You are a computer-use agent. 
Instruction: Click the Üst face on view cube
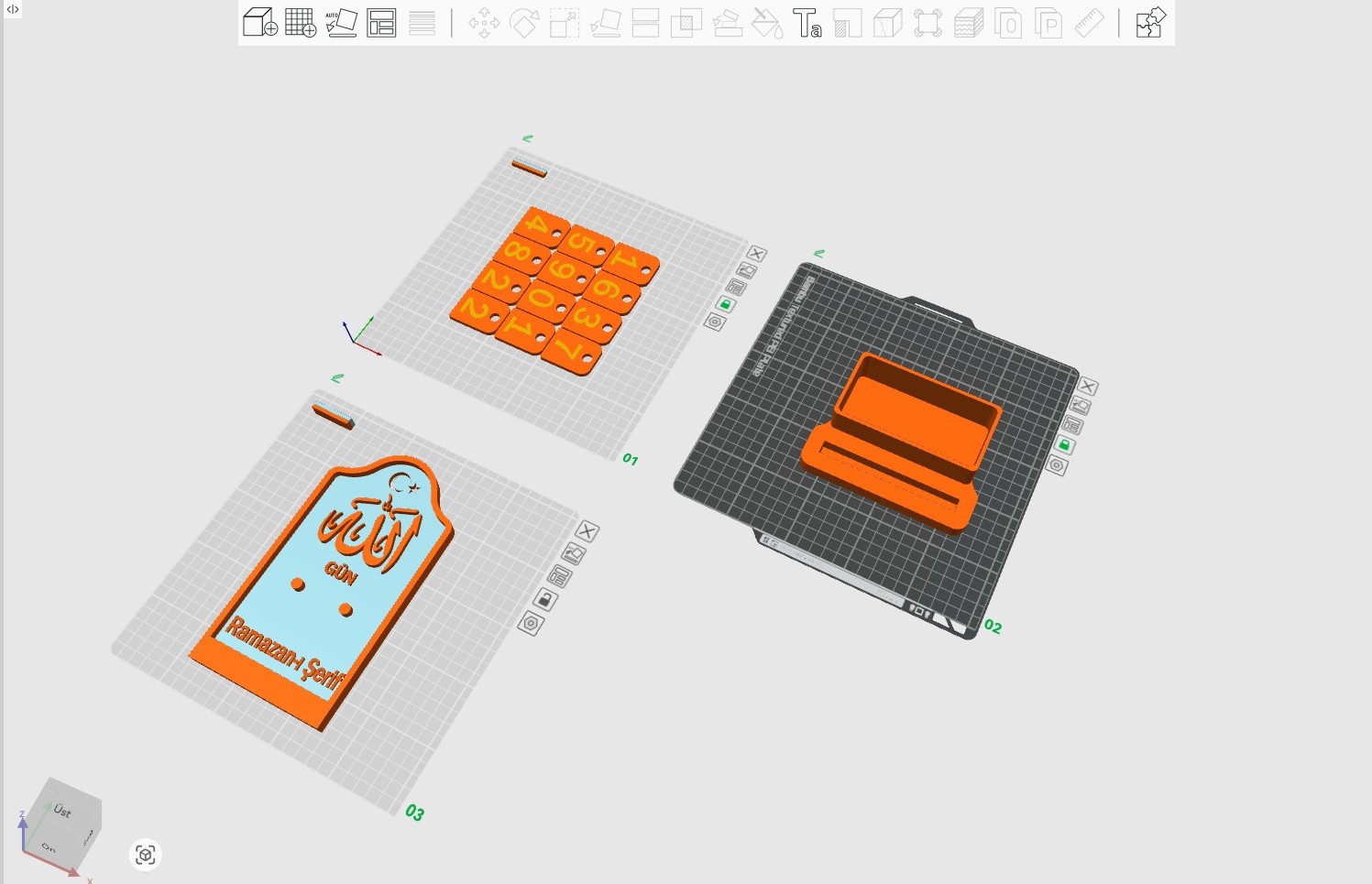click(x=62, y=810)
